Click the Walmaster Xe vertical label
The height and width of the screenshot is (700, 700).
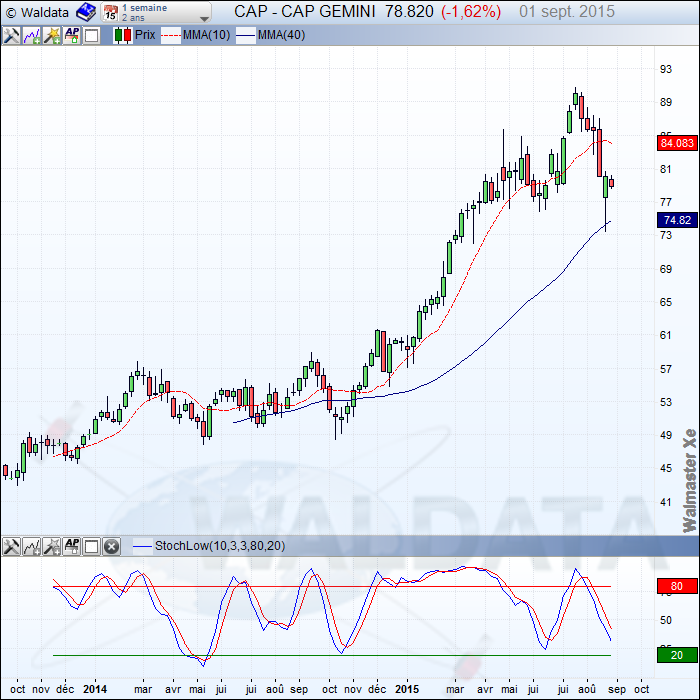point(690,480)
